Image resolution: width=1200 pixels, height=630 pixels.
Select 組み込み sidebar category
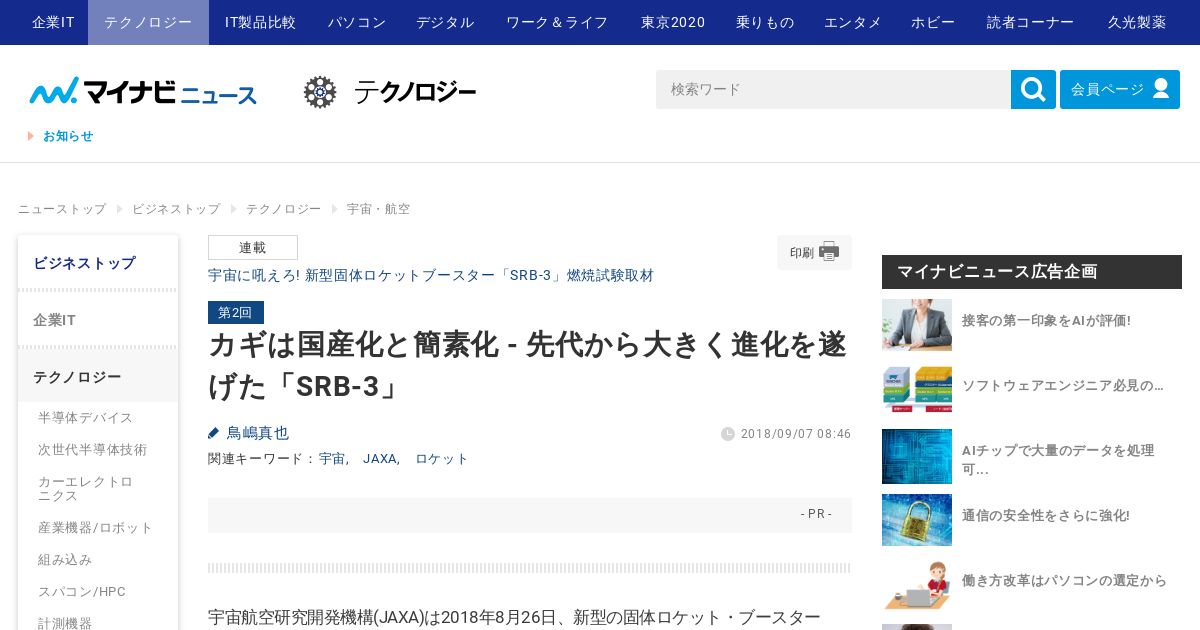pyautogui.click(x=65, y=560)
